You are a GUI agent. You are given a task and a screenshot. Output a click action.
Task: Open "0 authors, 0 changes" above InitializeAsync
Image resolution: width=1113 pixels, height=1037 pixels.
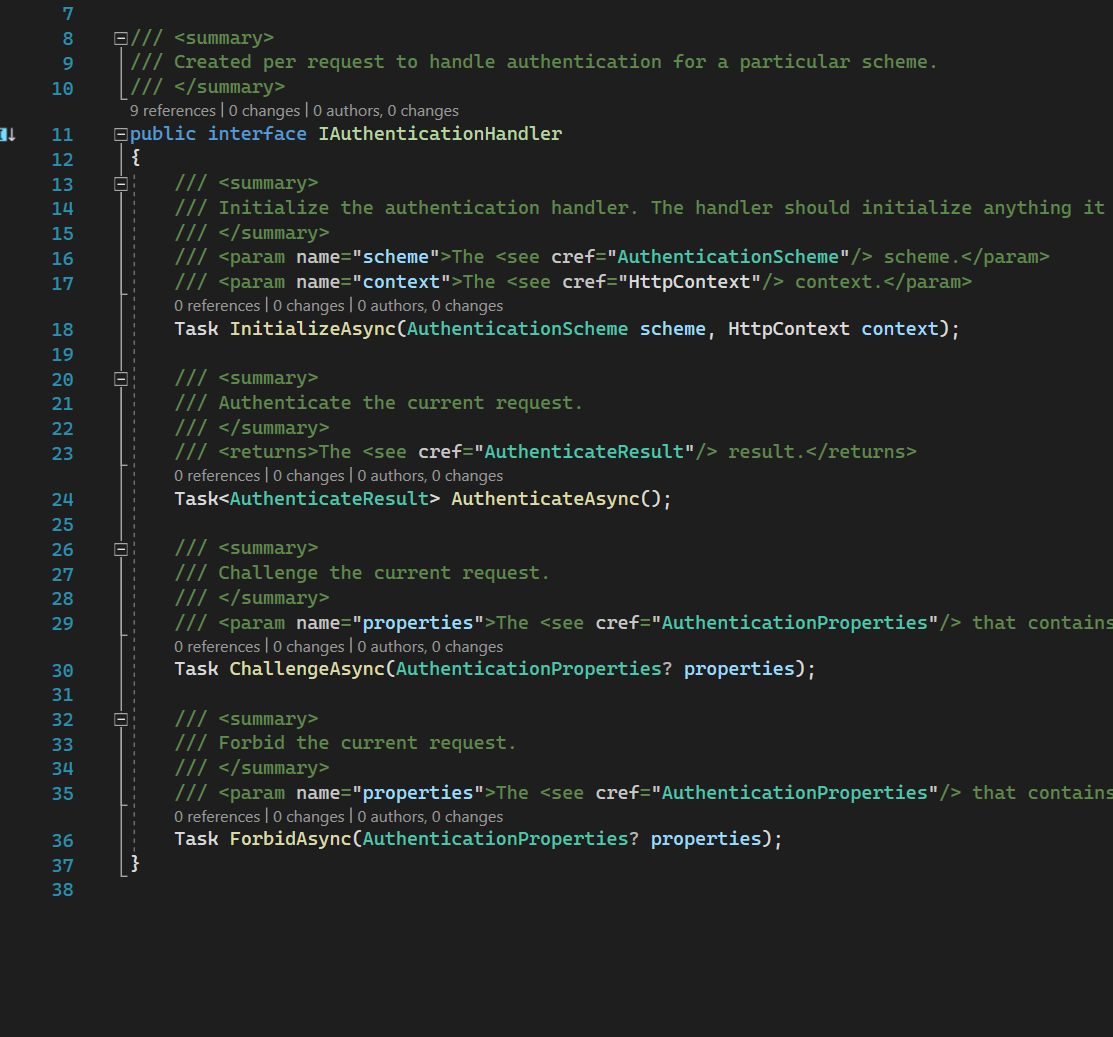[430, 306]
